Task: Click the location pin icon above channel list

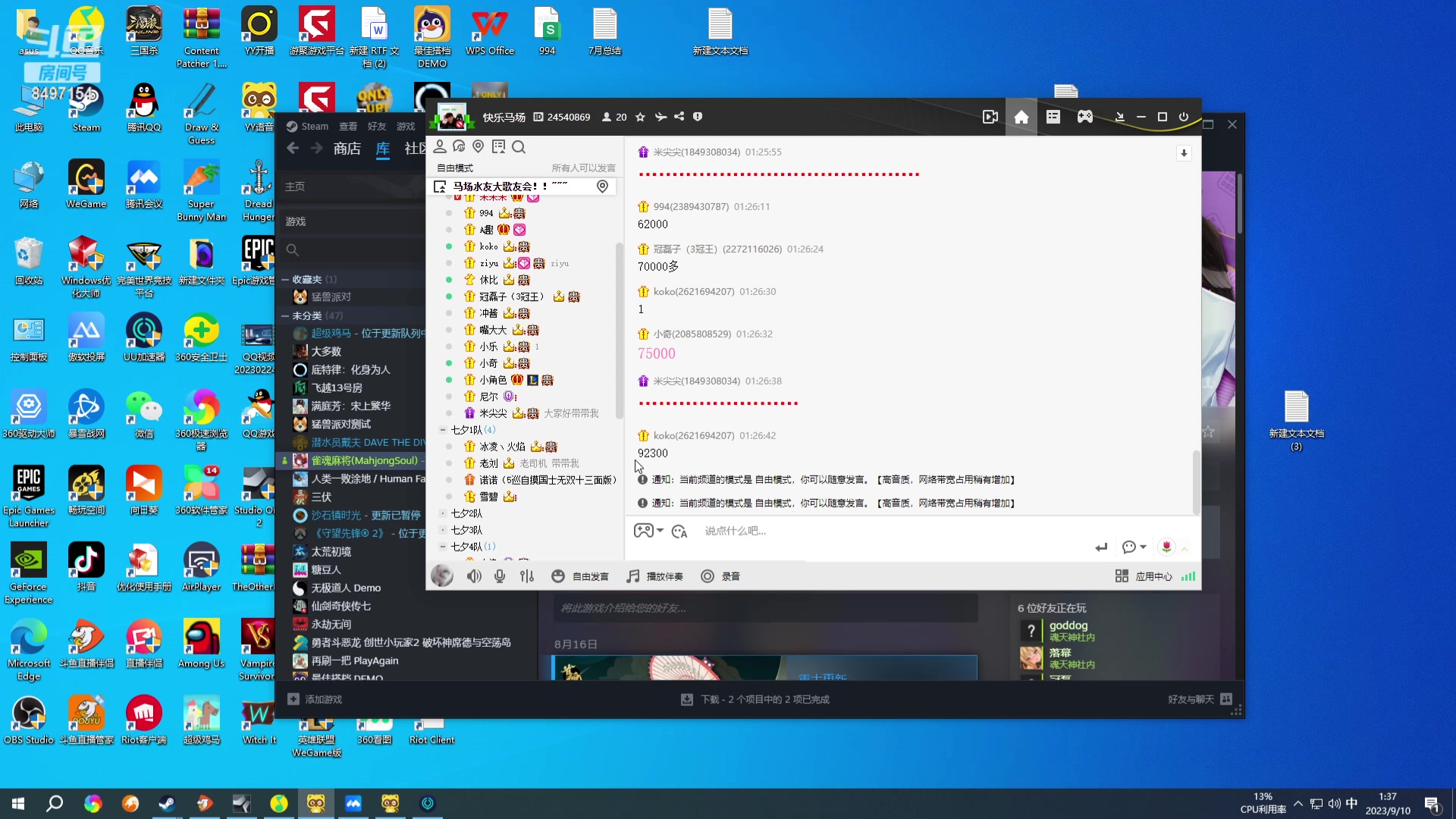Action: coord(478,146)
